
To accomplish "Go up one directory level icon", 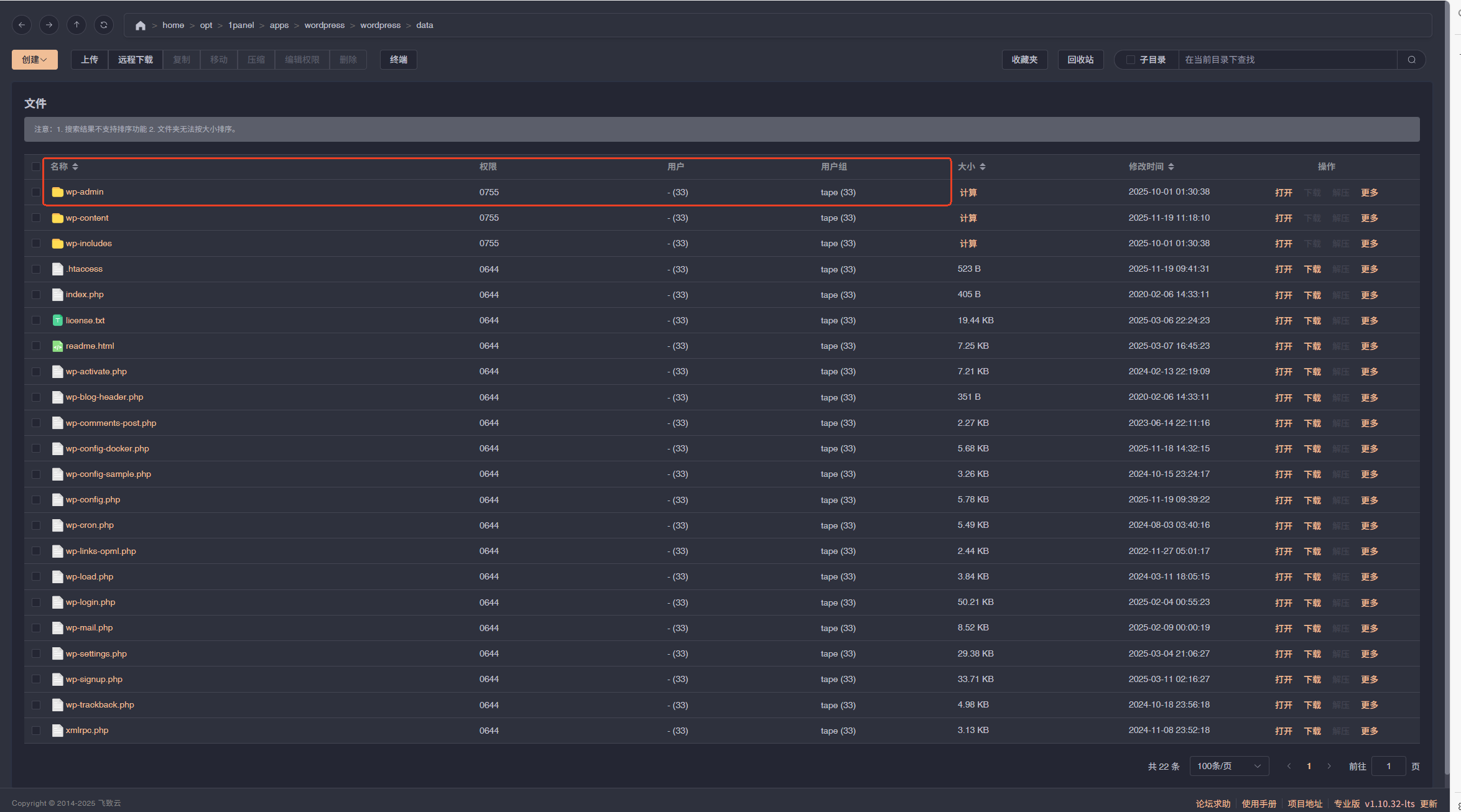I will 77,25.
